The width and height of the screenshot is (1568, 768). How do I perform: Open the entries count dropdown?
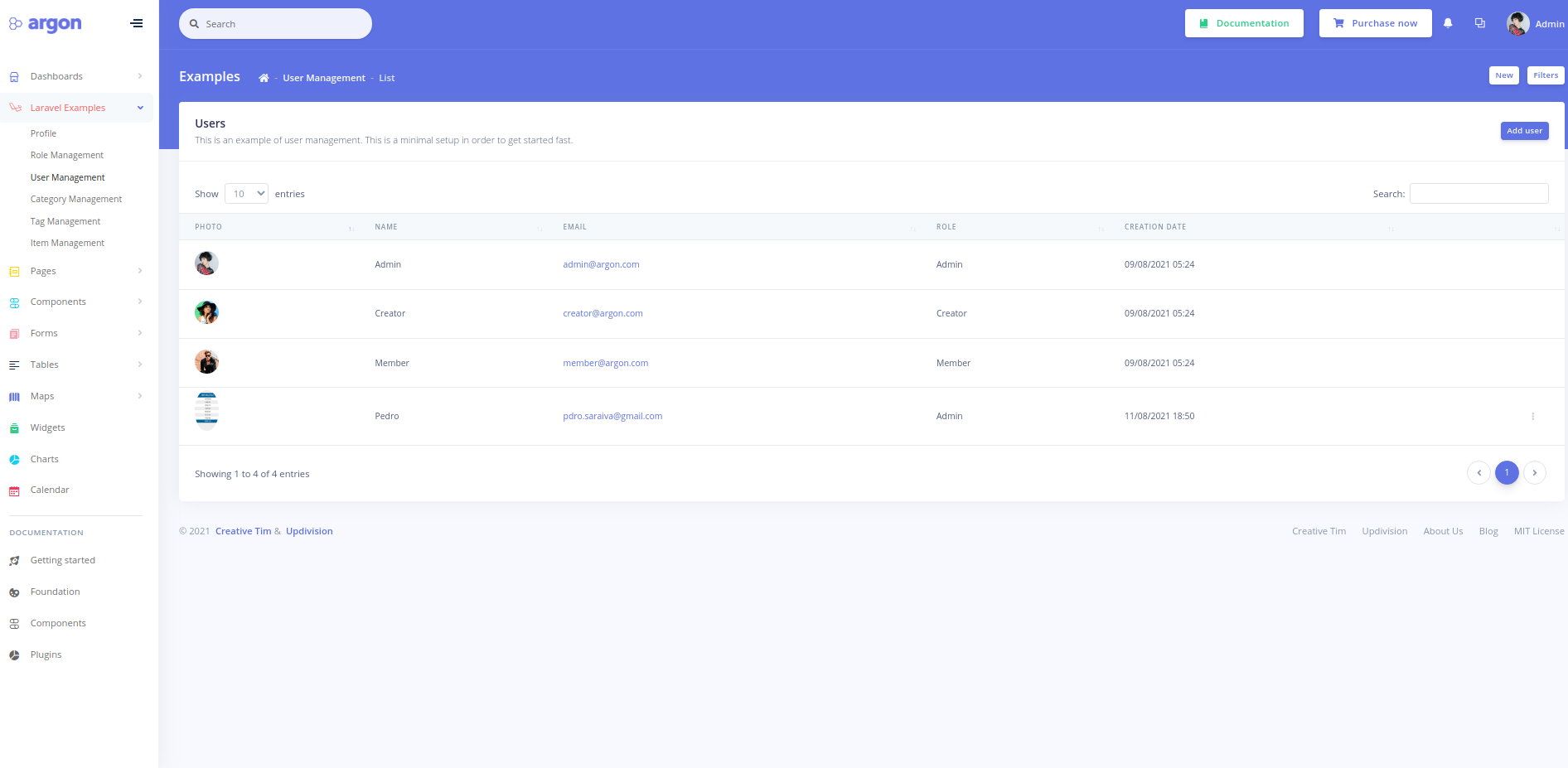pos(246,194)
